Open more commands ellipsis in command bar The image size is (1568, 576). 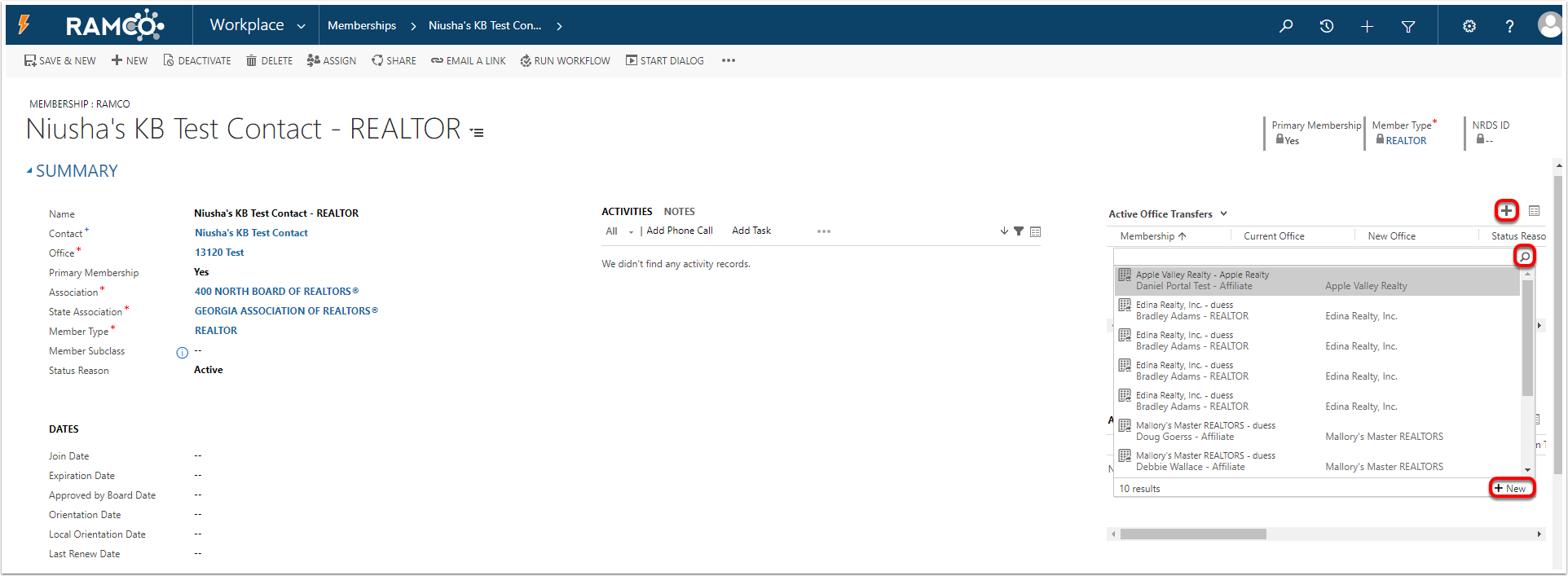(729, 60)
